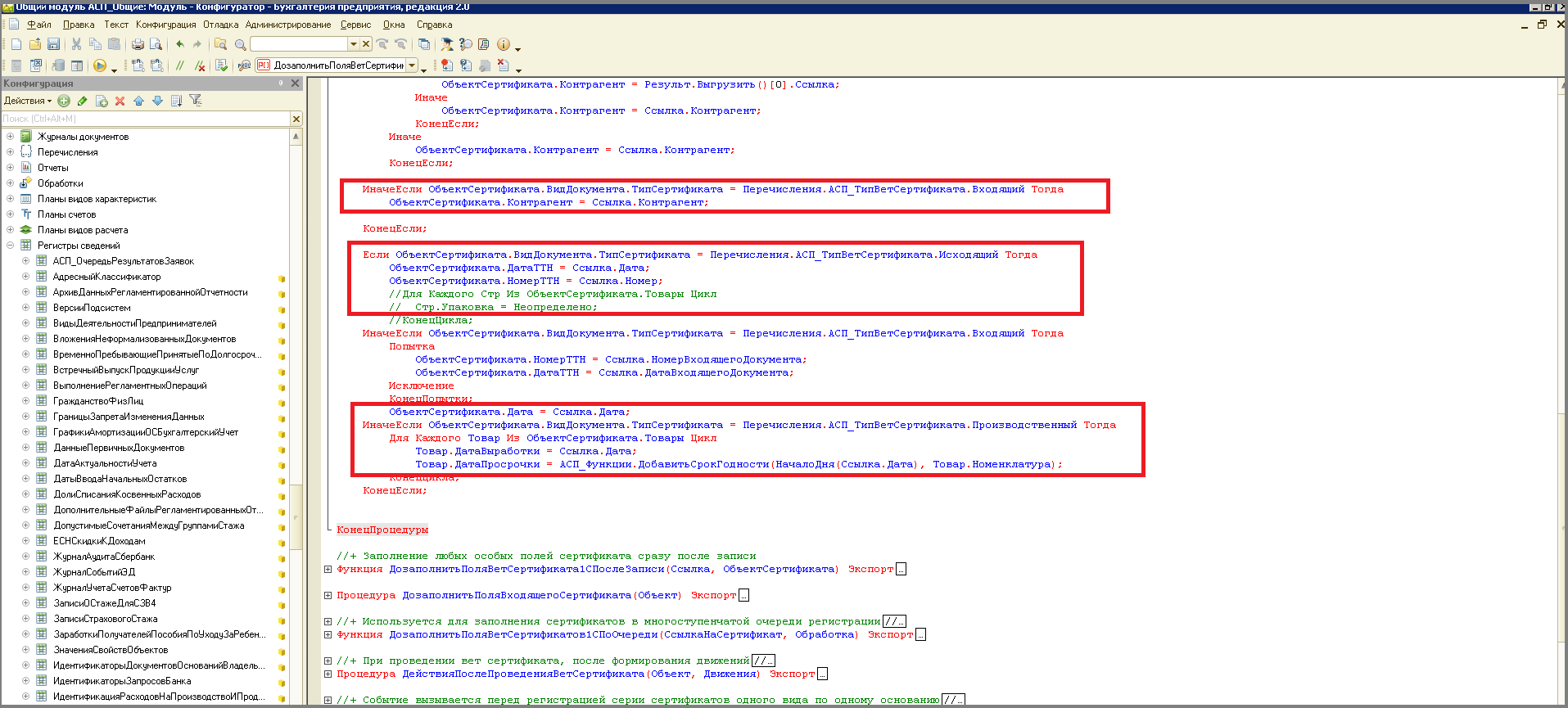Save with the floppy disk icon
Screen dimensions: 1568x708
coord(53,44)
